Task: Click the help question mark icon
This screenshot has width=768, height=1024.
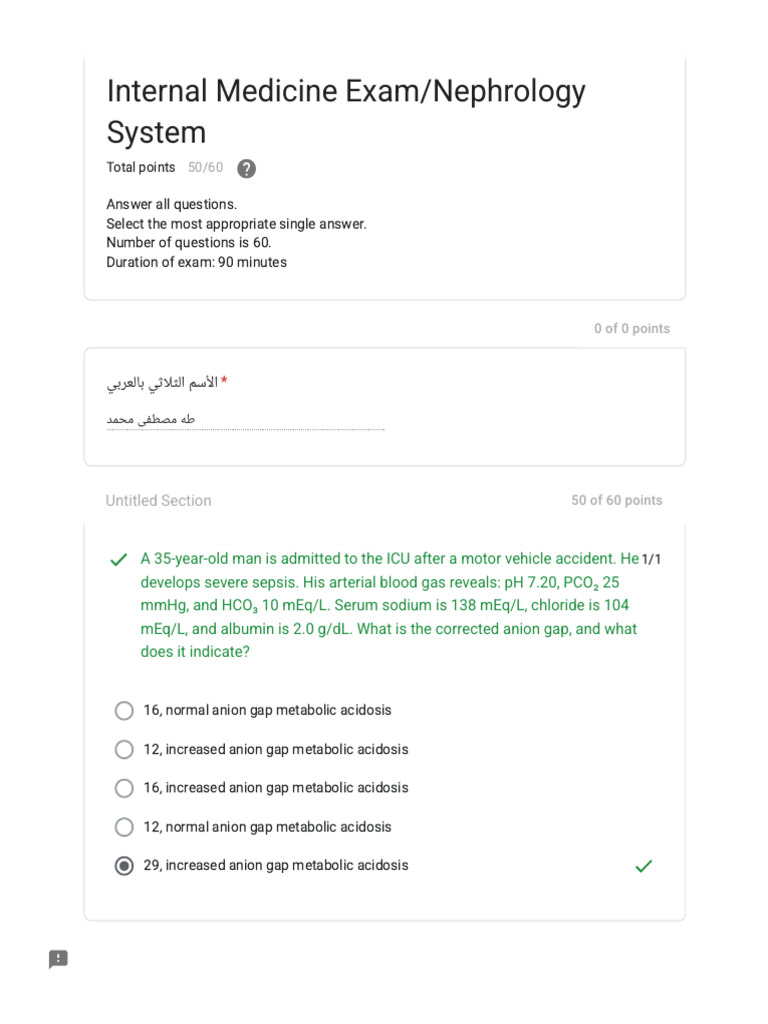Action: (x=246, y=168)
